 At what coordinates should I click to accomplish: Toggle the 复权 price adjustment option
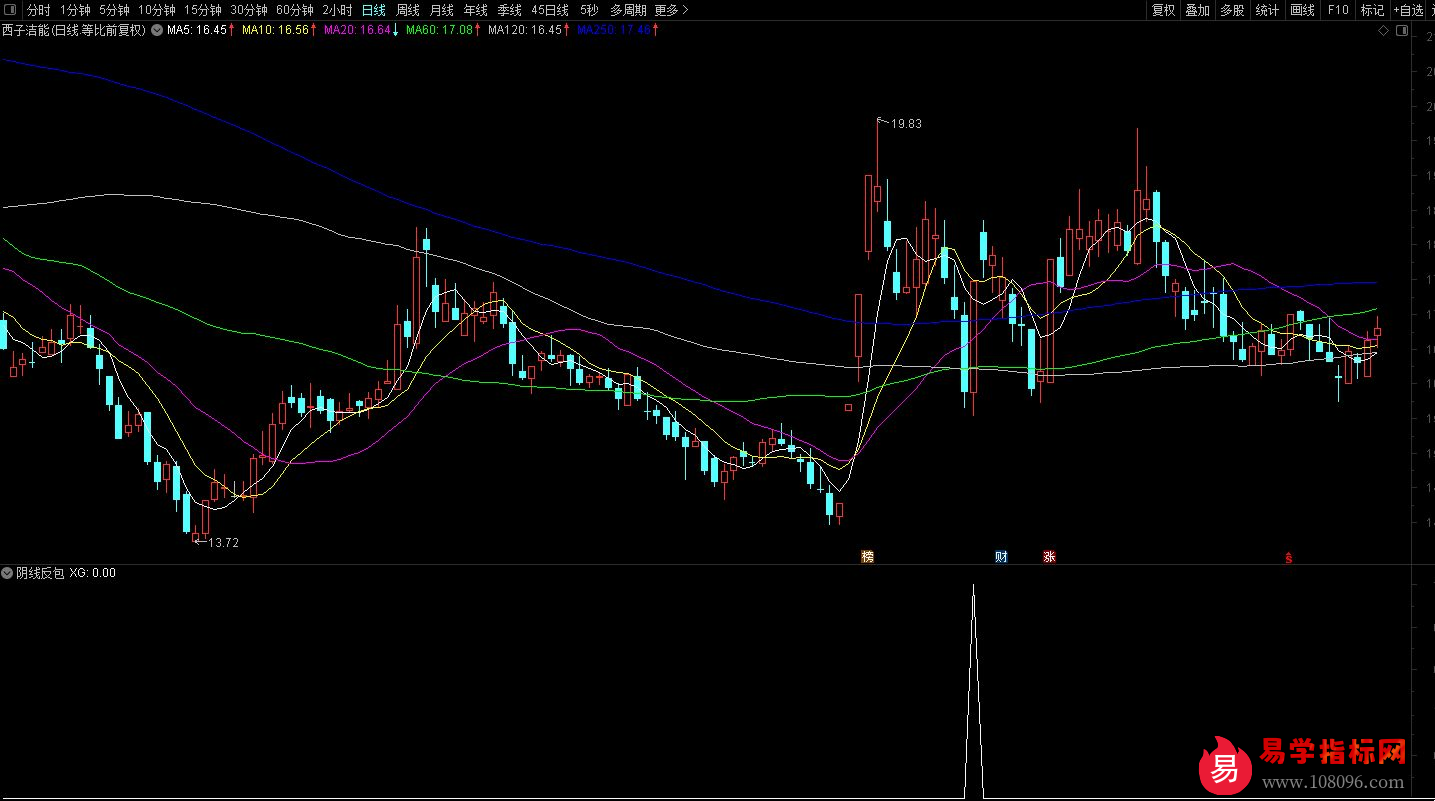1163,10
